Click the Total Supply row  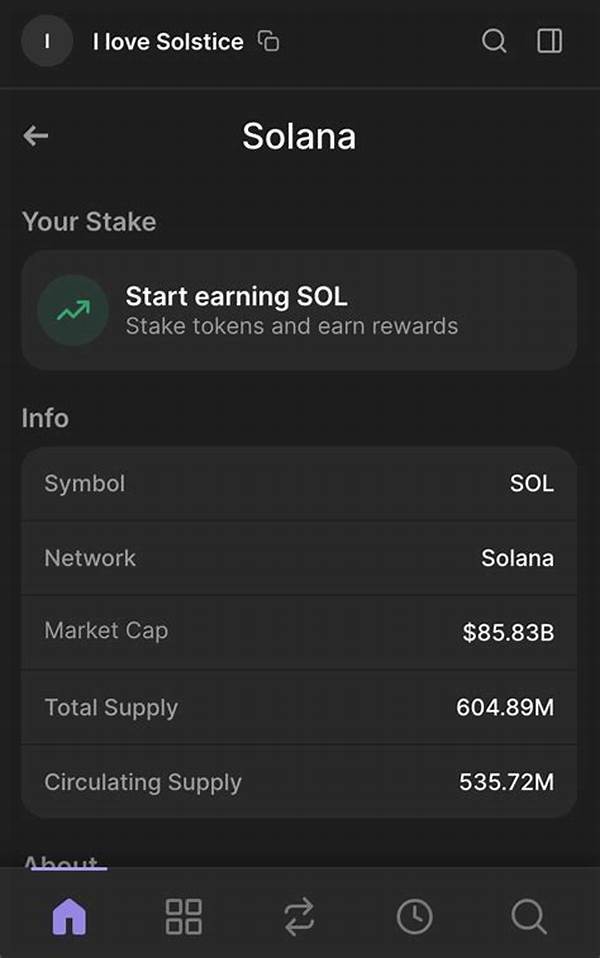[299, 707]
